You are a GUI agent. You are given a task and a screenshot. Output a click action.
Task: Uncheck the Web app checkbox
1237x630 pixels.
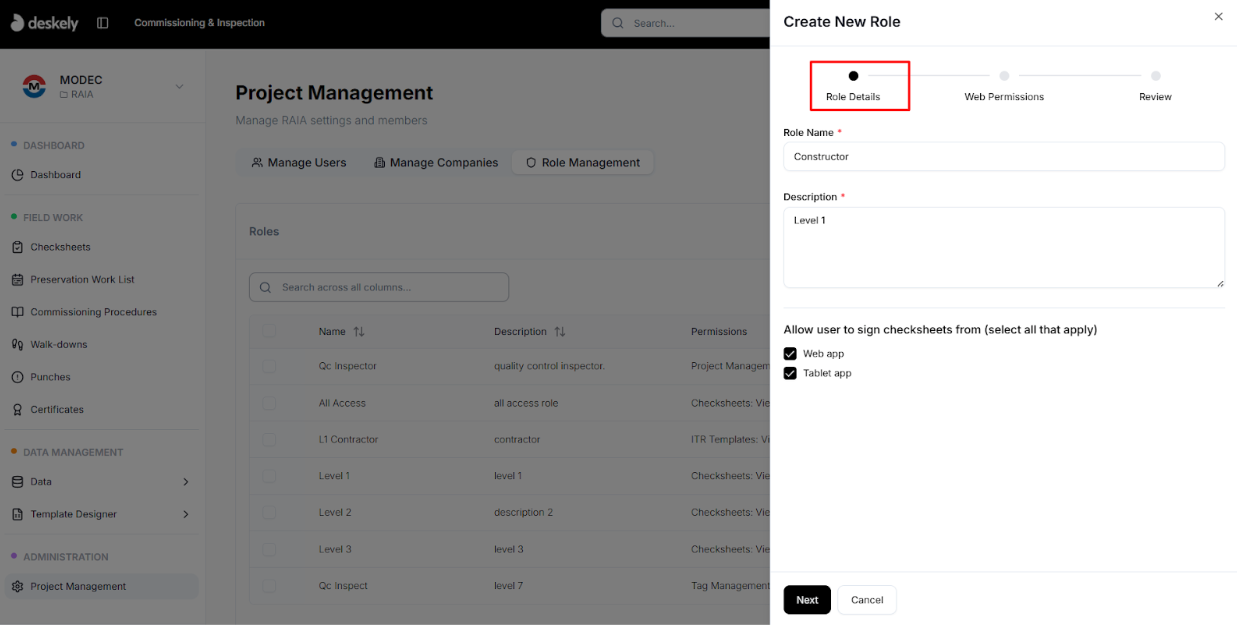tap(789, 353)
